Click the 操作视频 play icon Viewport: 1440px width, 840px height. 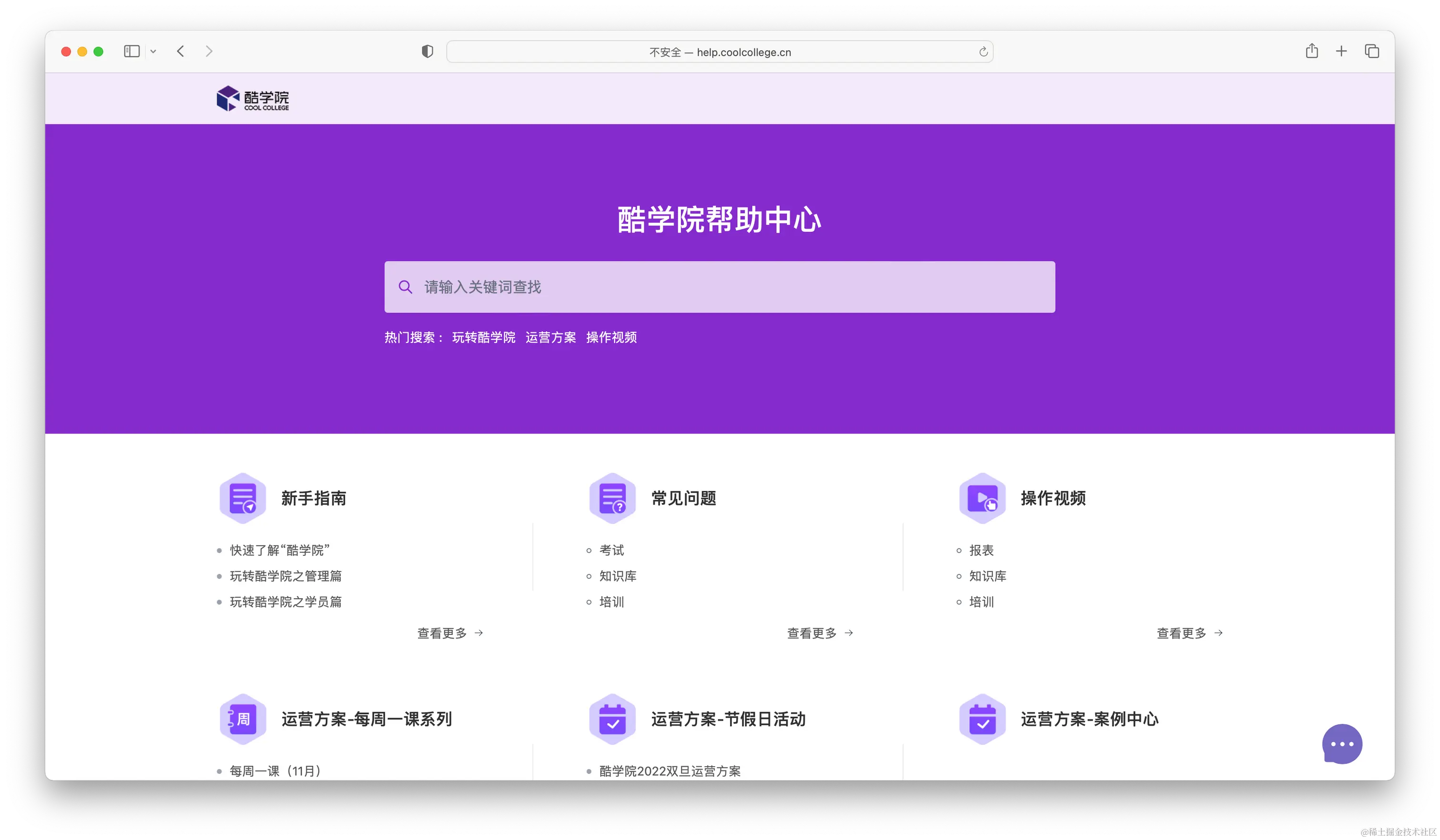[x=982, y=498]
